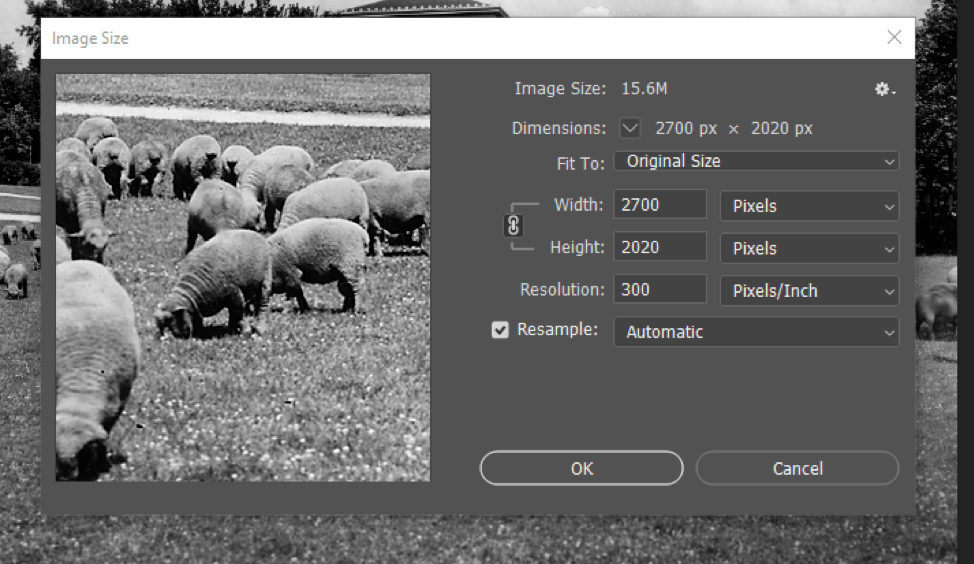Screen dimensions: 974x564
Task: Toggle the constrain proportions chain link
Action: (x=513, y=225)
